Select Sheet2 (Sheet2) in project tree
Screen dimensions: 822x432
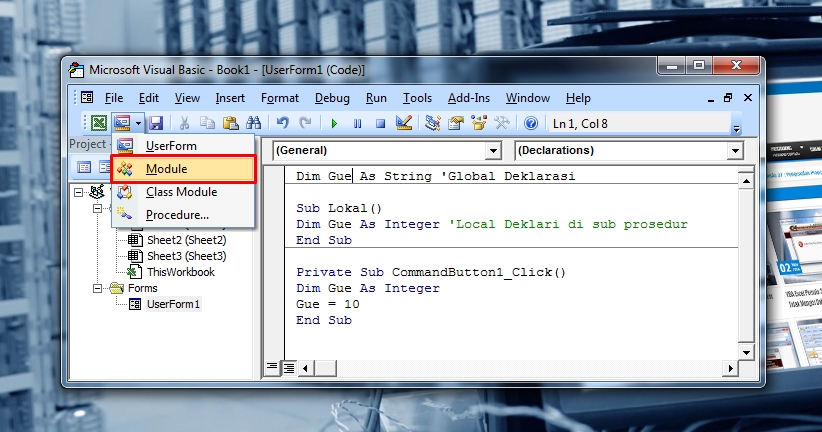(187, 240)
